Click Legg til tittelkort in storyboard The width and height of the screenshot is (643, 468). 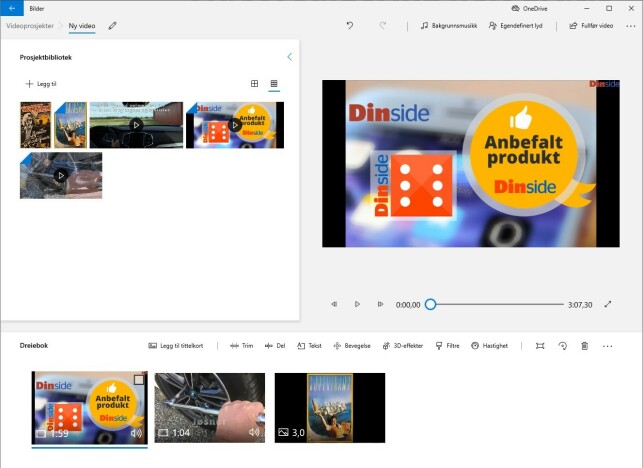[176, 346]
